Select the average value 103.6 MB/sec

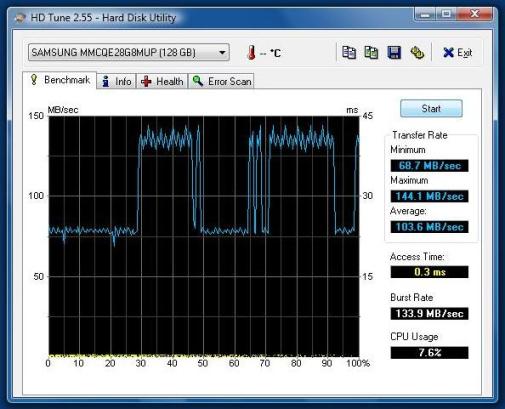[429, 227]
